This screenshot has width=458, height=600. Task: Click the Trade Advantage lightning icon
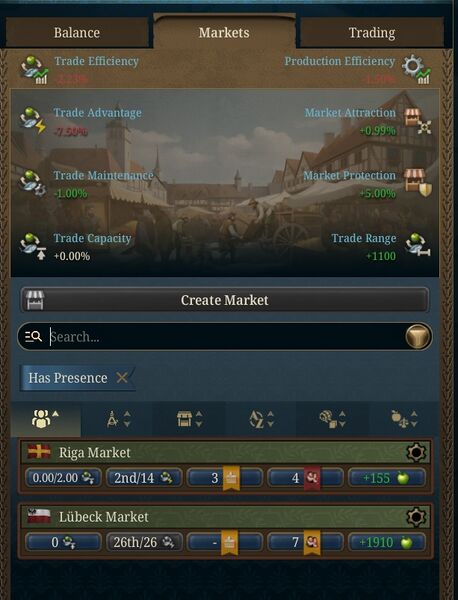coord(34,121)
